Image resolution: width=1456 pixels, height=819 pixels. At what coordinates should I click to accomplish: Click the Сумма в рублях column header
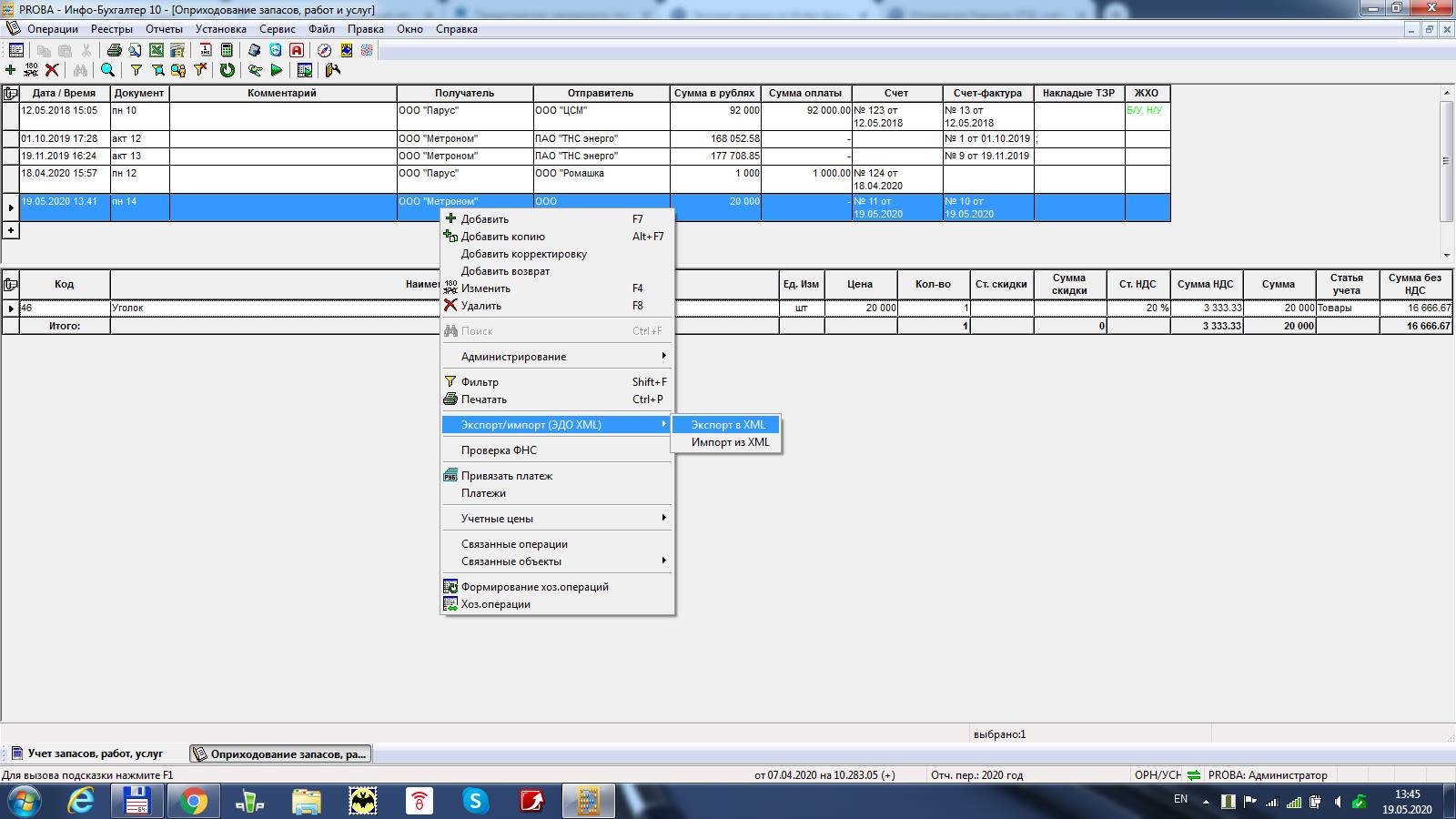coord(714,93)
